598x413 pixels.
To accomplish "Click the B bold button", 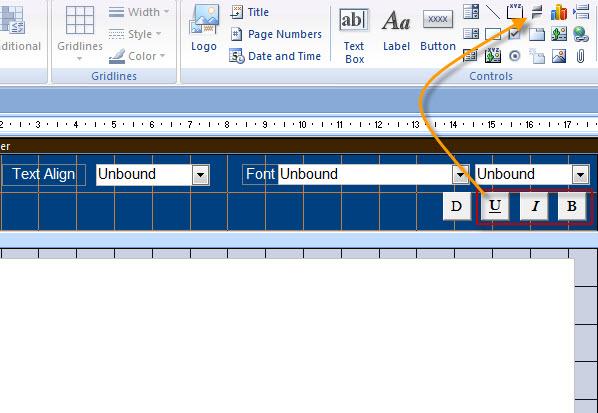I will (x=572, y=206).
